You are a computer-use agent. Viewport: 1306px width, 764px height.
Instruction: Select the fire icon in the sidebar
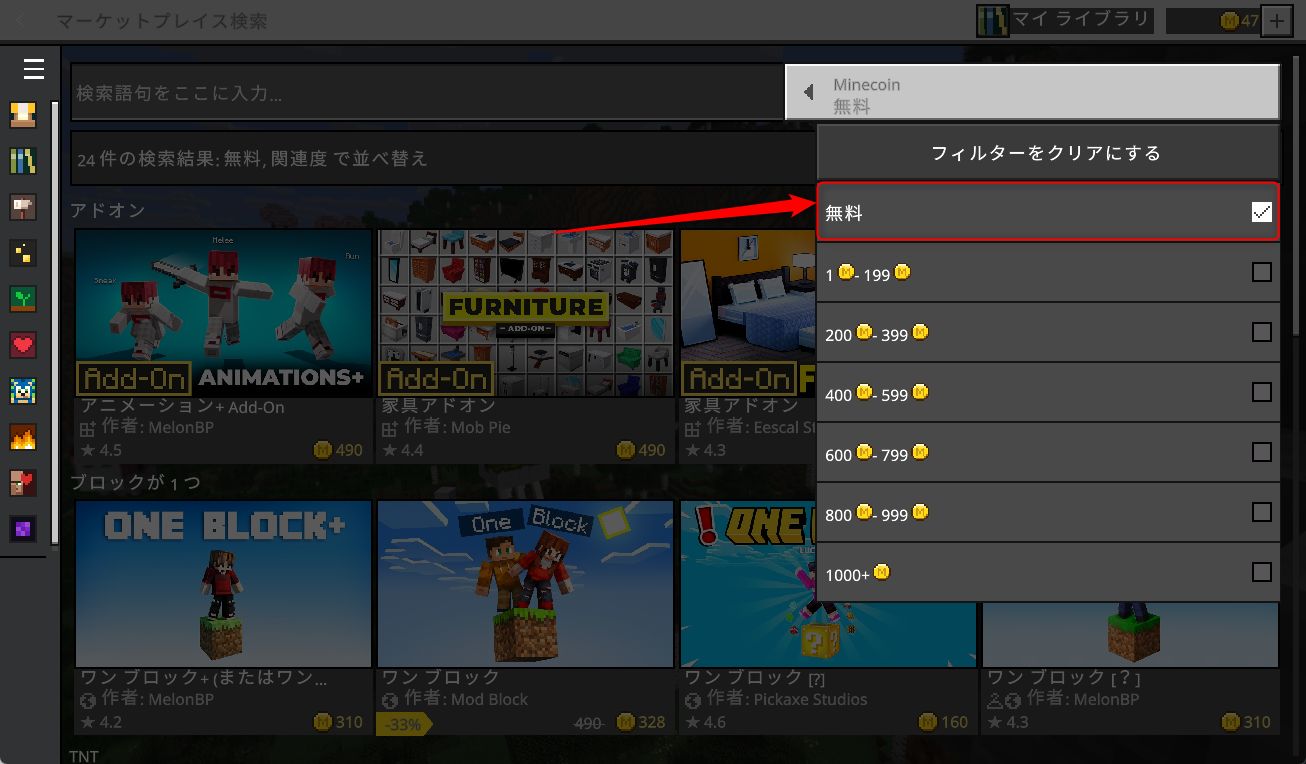click(x=23, y=437)
